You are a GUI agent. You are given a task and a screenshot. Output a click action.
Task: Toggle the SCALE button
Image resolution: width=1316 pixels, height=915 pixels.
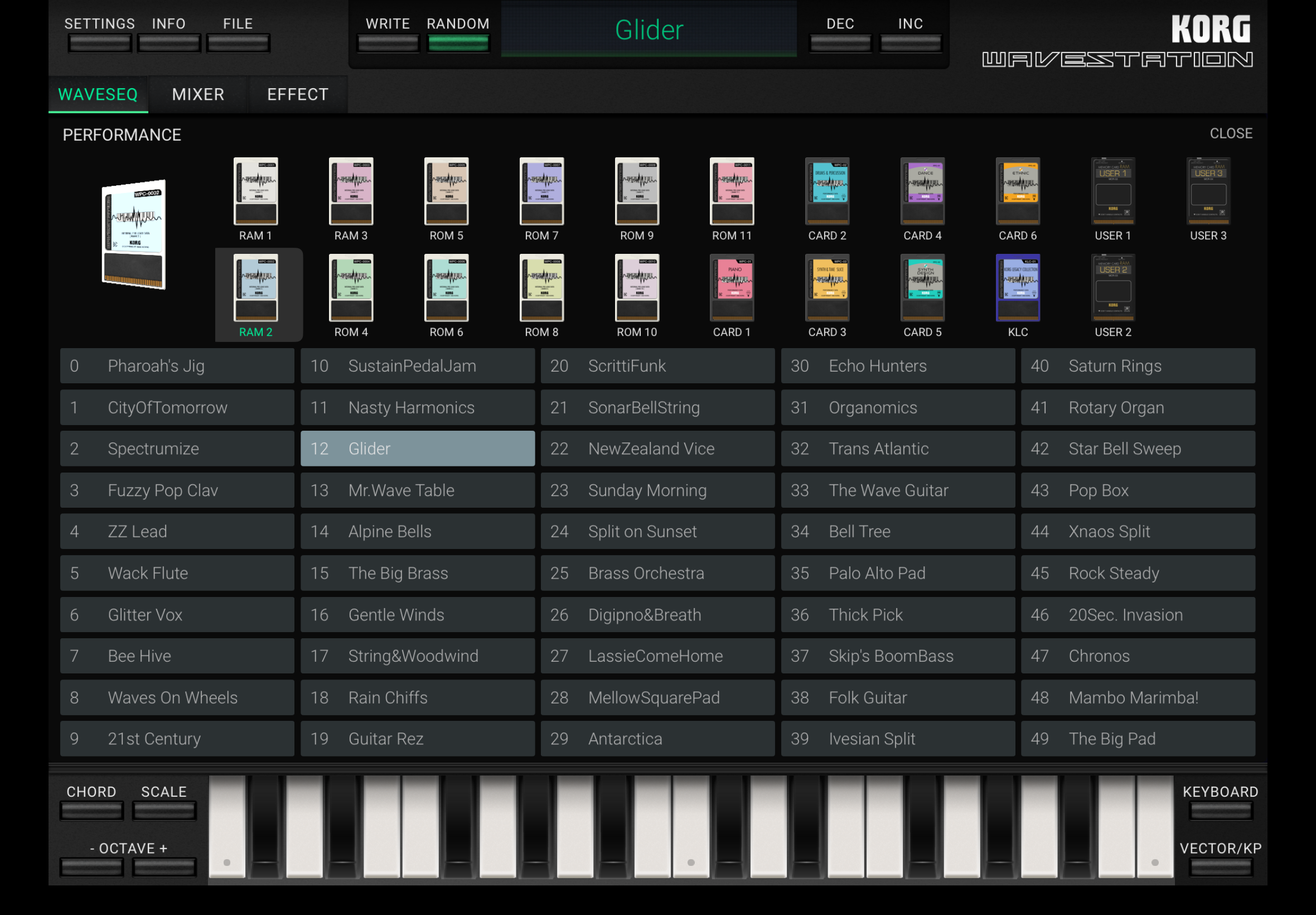click(x=164, y=811)
